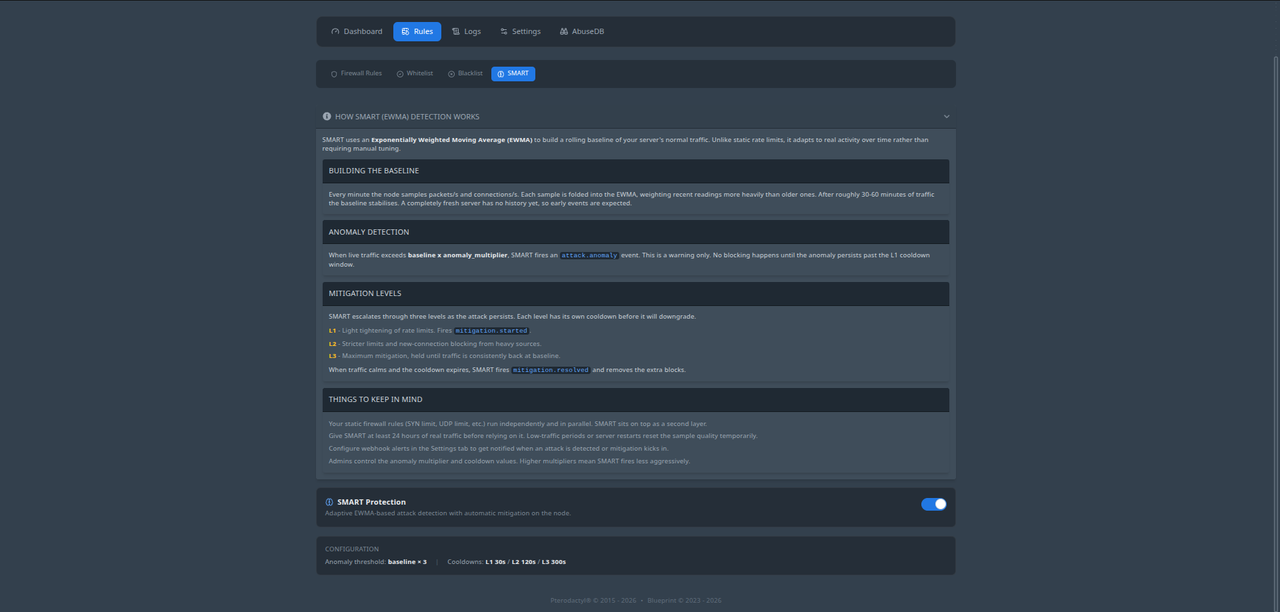Screen dimensions: 1280x612
Task: Click info icon beside How SMART Detection Works
Action: pos(327,116)
